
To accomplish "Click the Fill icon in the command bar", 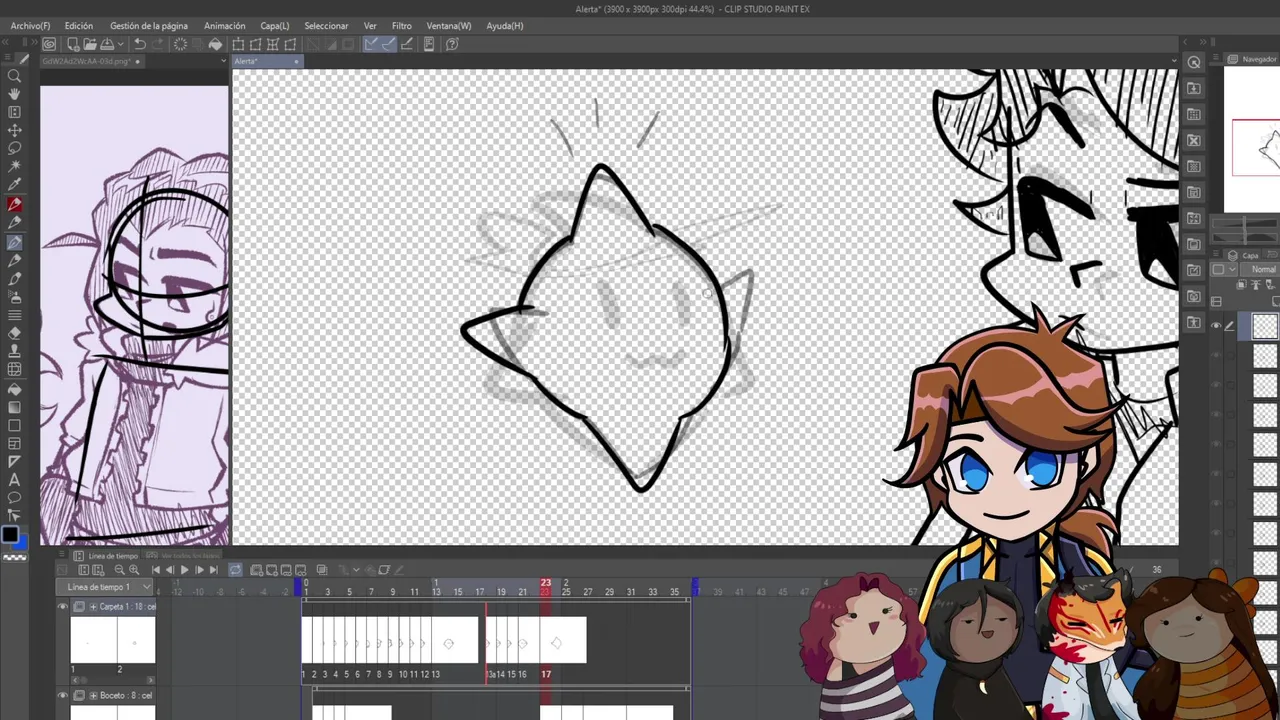I will point(215,44).
